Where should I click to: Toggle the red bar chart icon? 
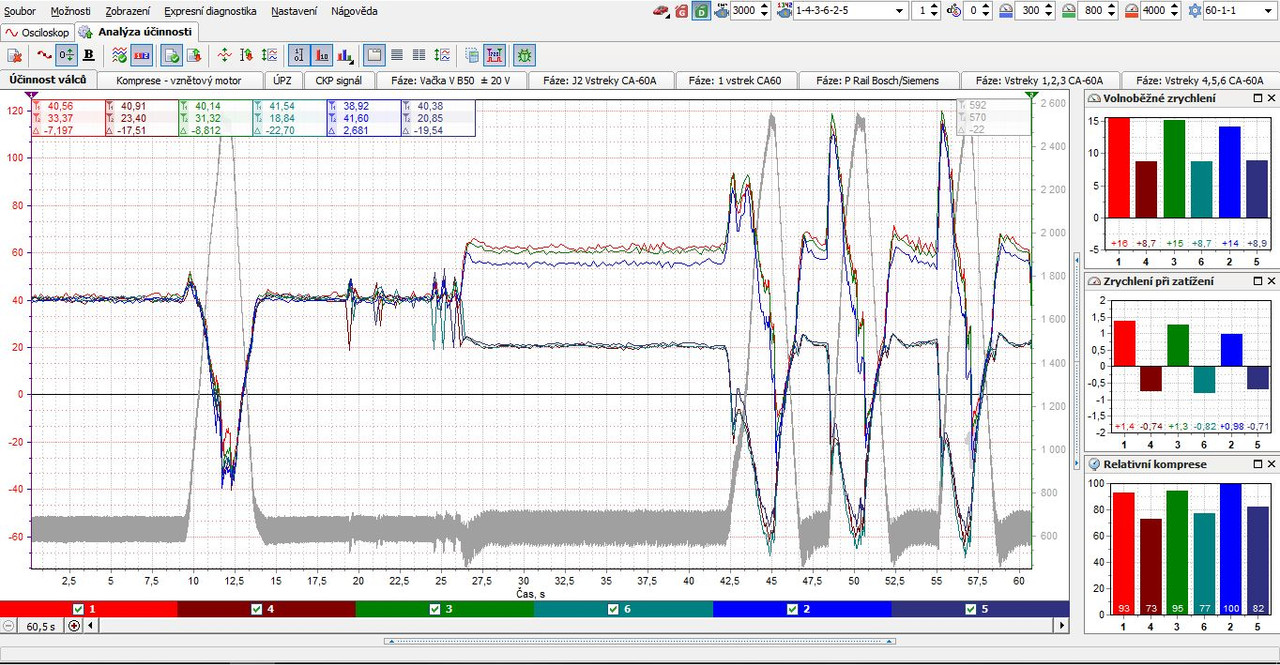point(322,55)
